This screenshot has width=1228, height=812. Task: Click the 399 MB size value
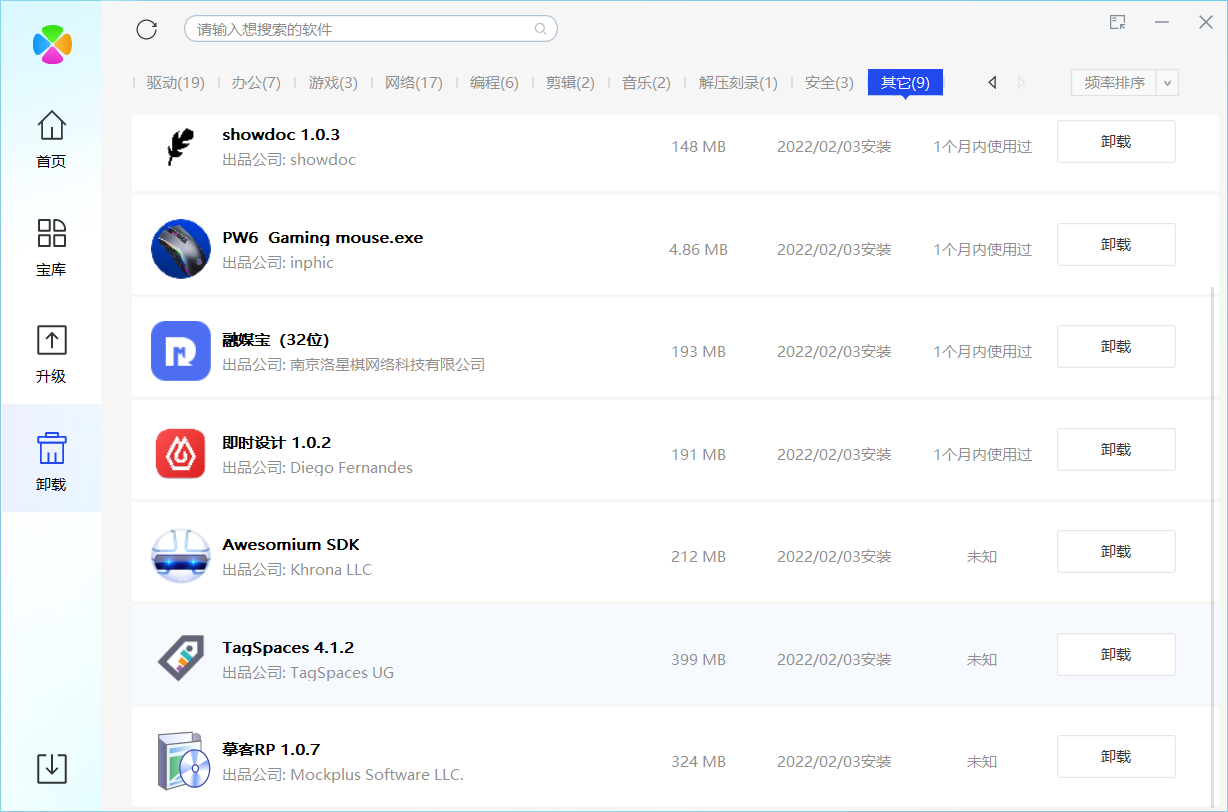[698, 660]
